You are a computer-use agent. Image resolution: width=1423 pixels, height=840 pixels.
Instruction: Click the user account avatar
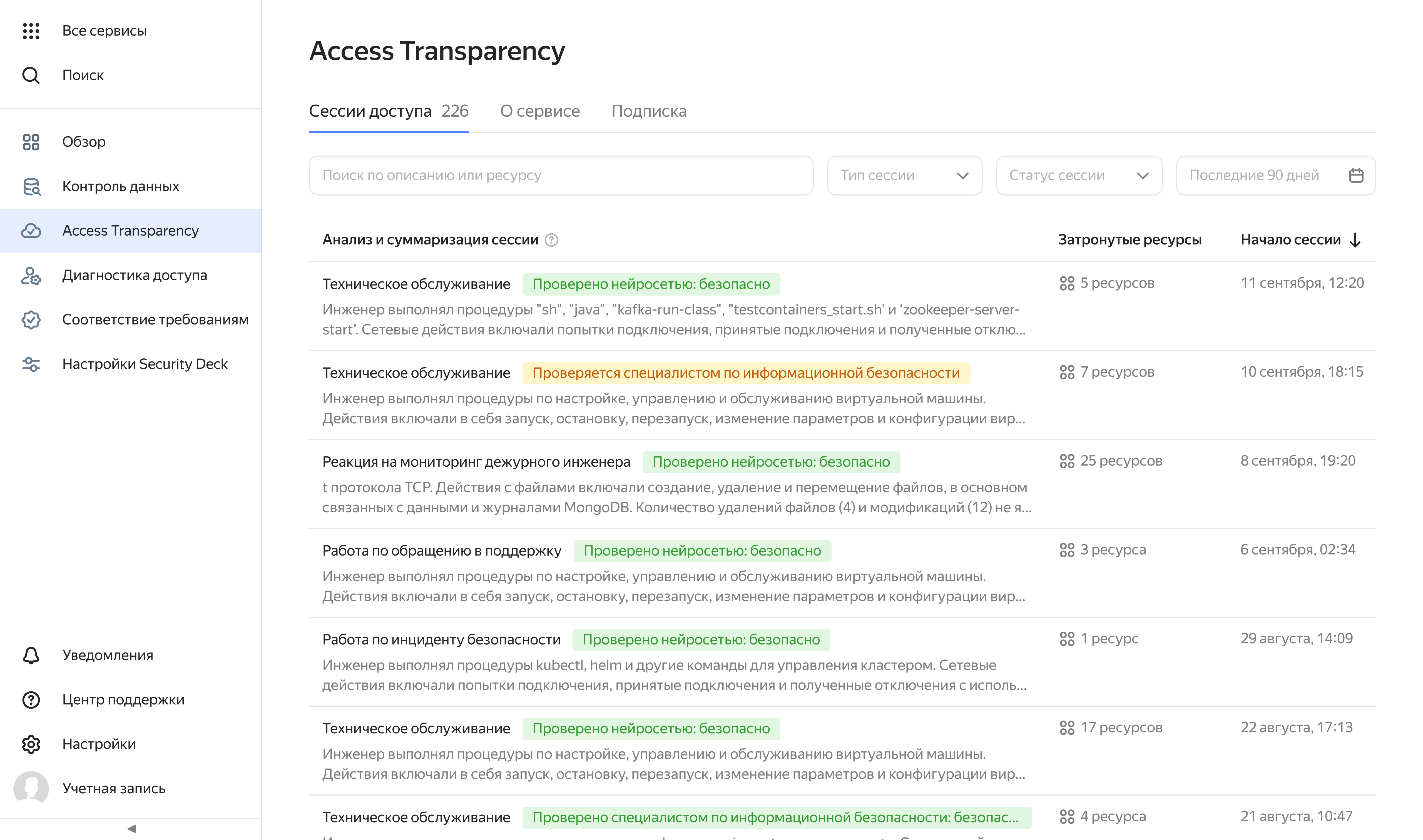coord(31,788)
